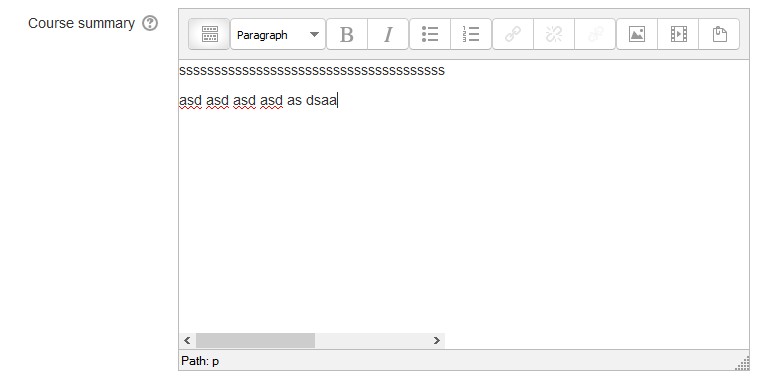Click the toolbar toggle icon
This screenshot has width=761, height=385.
(209, 34)
